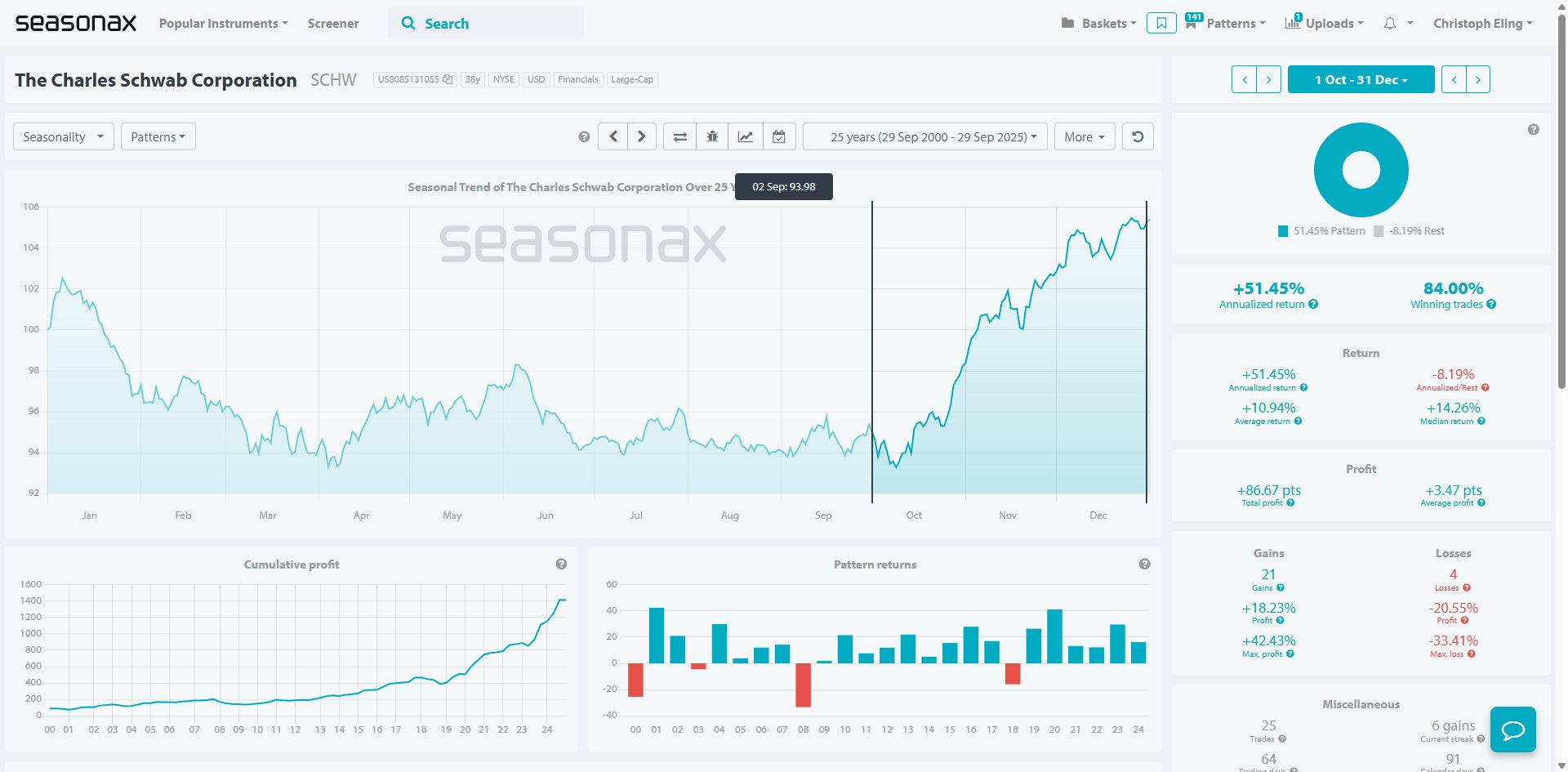This screenshot has height=772, width=1568.
Task: Expand the Seasonality dropdown
Action: point(63,137)
